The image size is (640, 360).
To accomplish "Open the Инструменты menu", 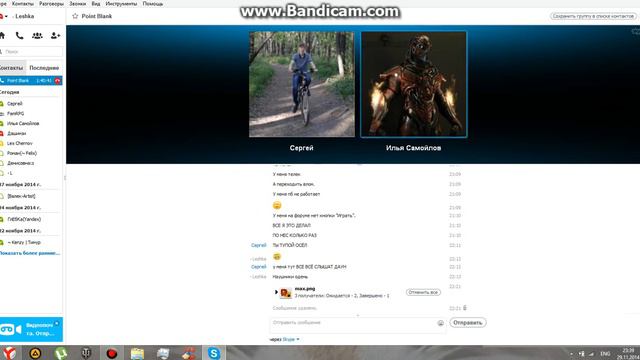I will tap(121, 4).
